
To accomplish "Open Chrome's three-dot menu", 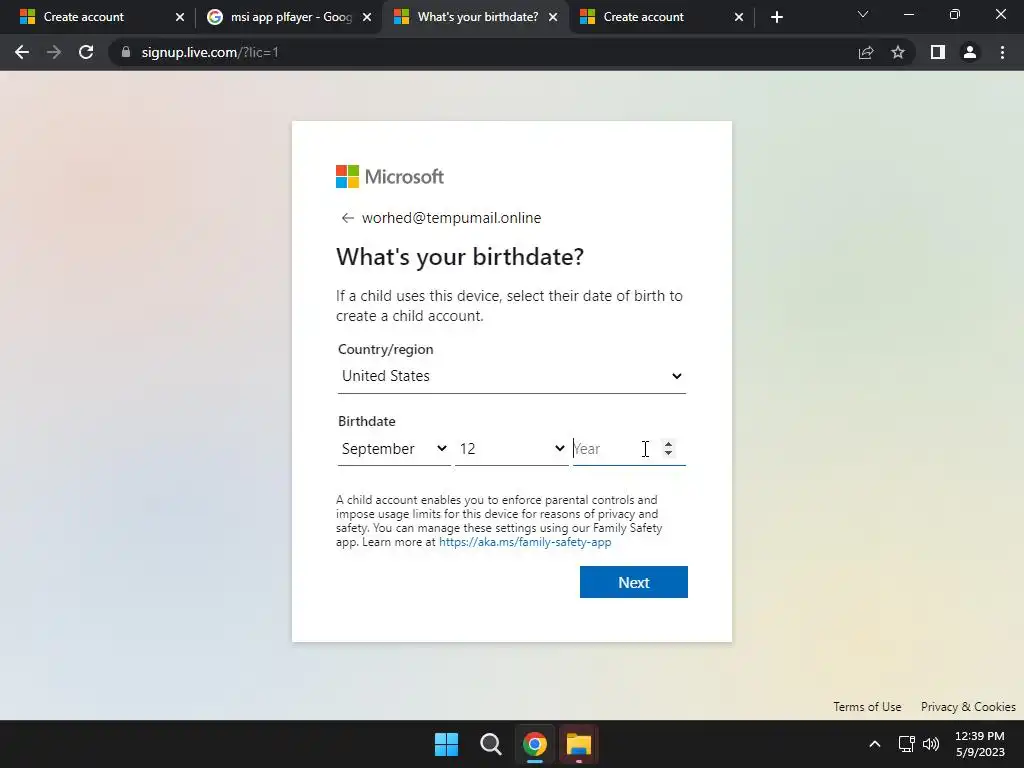I will point(1002,52).
